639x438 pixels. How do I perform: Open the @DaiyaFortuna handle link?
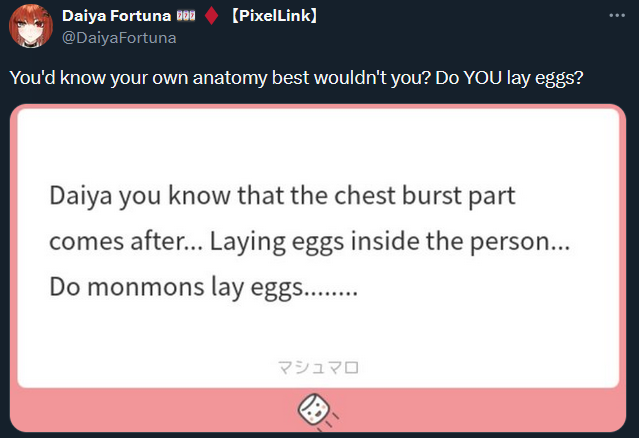tap(119, 38)
